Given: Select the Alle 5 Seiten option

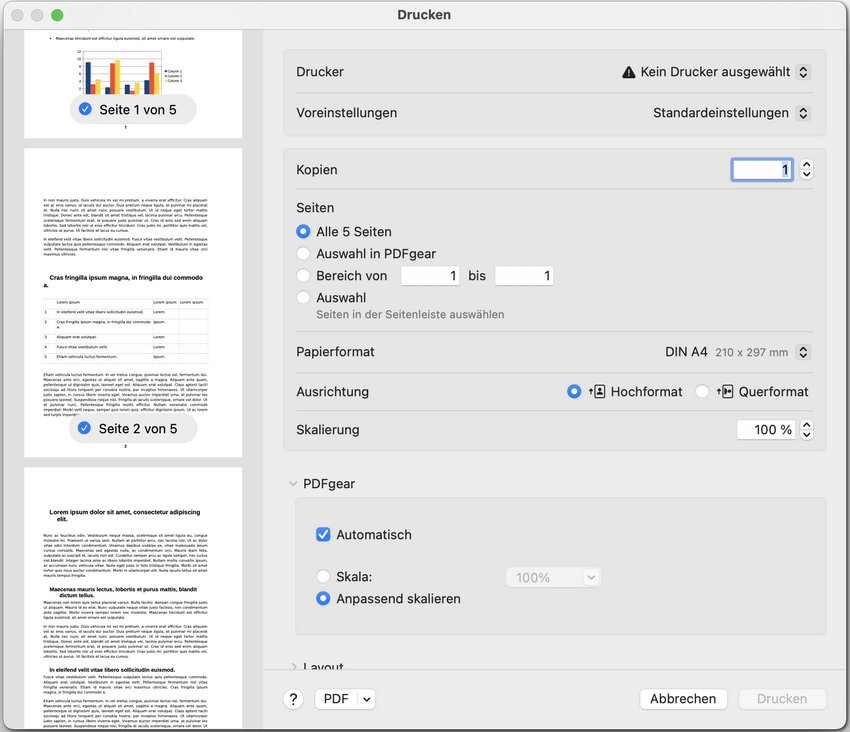Looking at the screenshot, I should click(304, 230).
